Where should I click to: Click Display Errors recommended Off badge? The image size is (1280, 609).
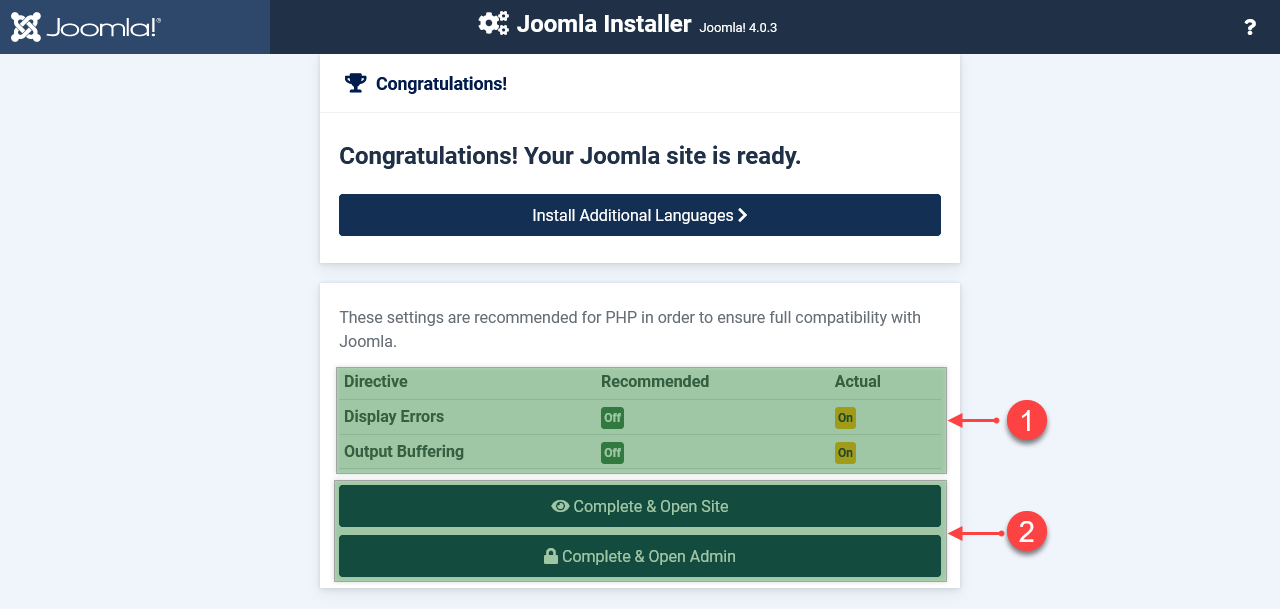click(612, 418)
